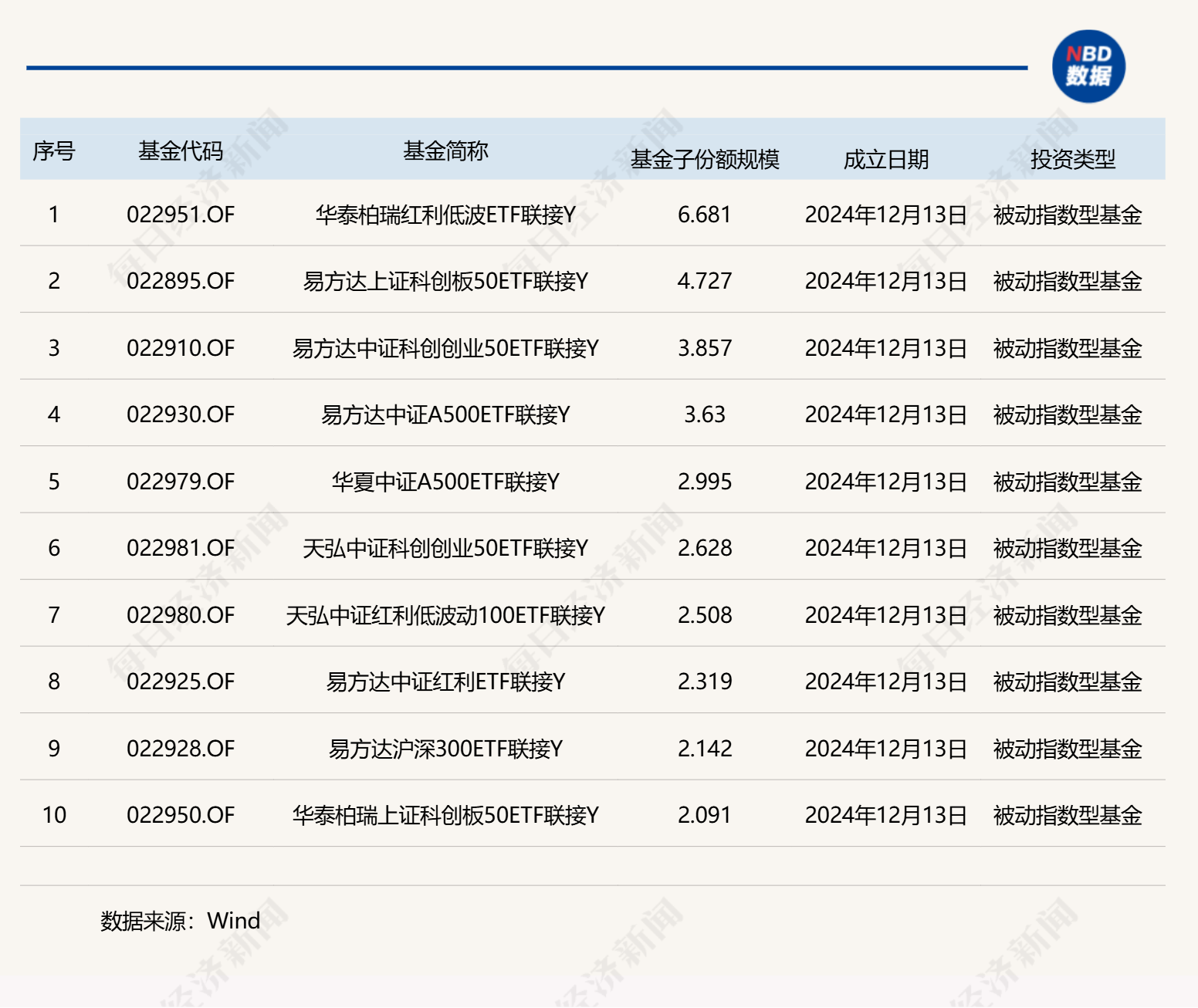
Task: Click fund code 022950.OF
Action: (181, 815)
